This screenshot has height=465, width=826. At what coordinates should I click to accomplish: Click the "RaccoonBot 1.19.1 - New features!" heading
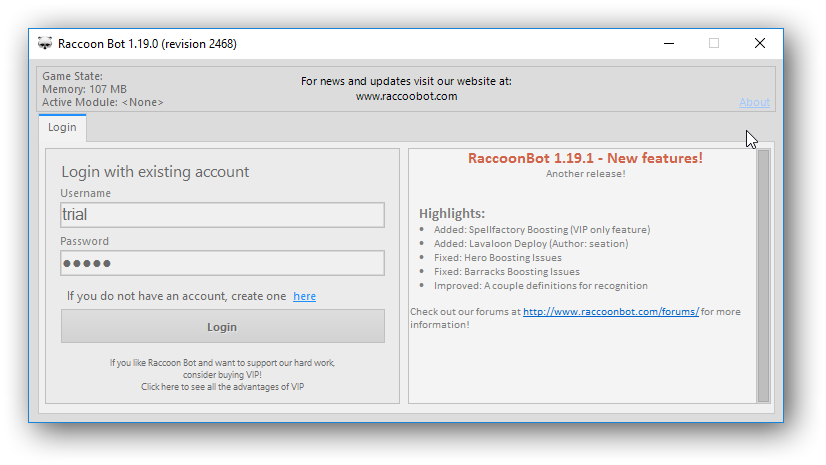click(x=585, y=158)
